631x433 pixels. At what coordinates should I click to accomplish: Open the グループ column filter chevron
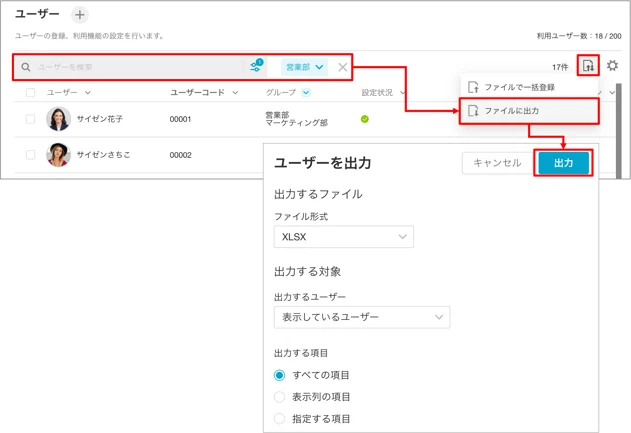point(306,93)
